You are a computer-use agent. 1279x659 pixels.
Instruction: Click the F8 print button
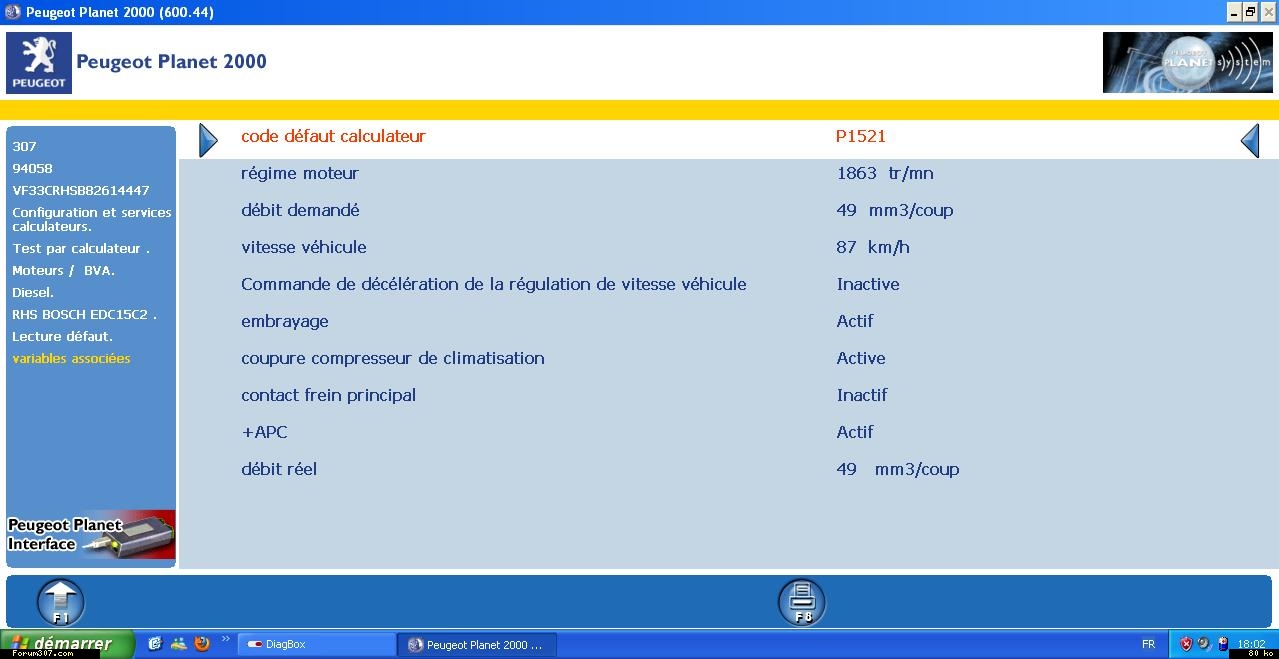point(801,602)
